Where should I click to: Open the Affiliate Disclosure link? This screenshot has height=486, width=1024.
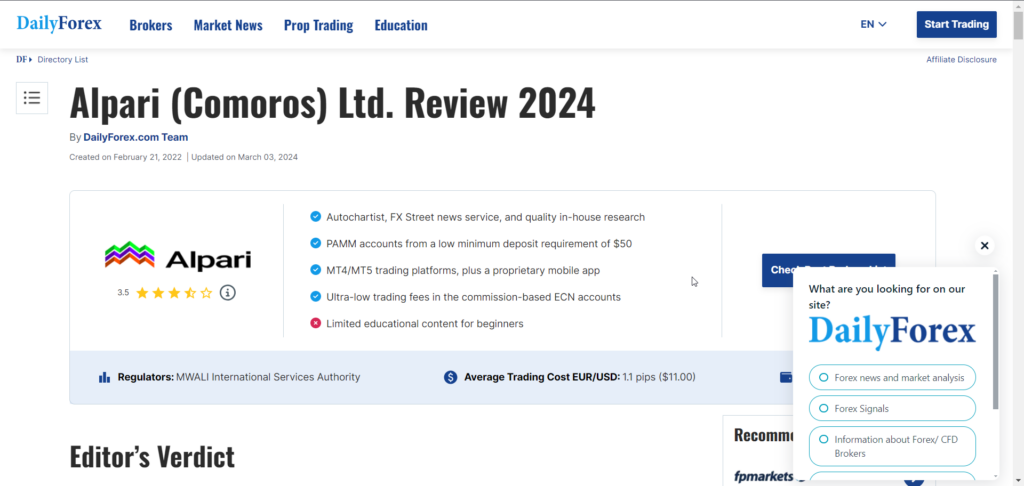961,59
